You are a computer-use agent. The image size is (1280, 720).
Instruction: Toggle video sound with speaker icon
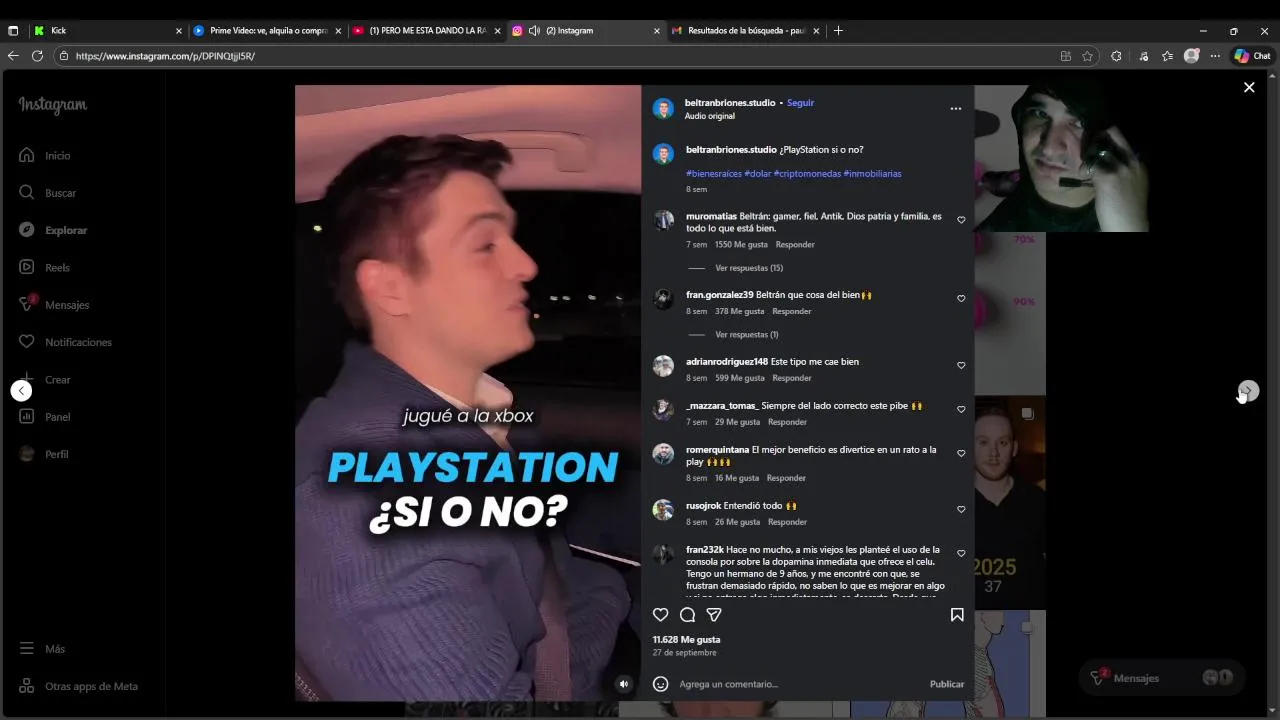pyautogui.click(x=624, y=684)
